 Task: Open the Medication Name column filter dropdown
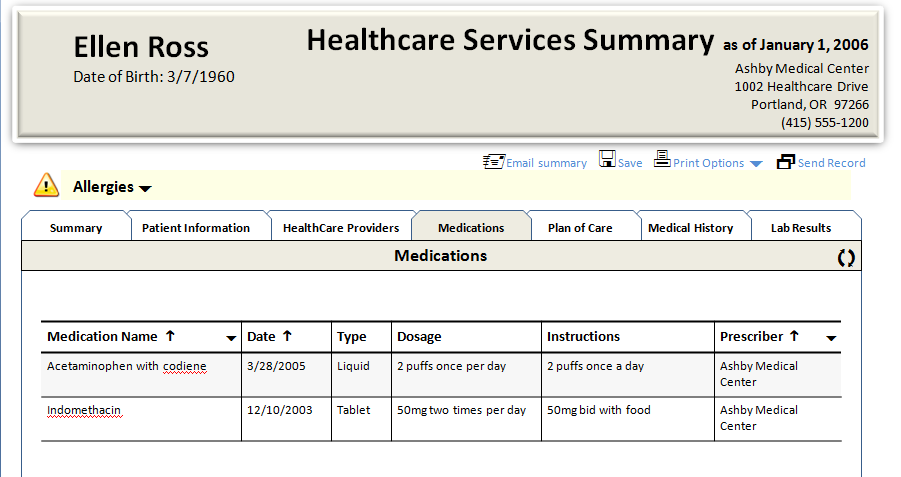coord(231,338)
